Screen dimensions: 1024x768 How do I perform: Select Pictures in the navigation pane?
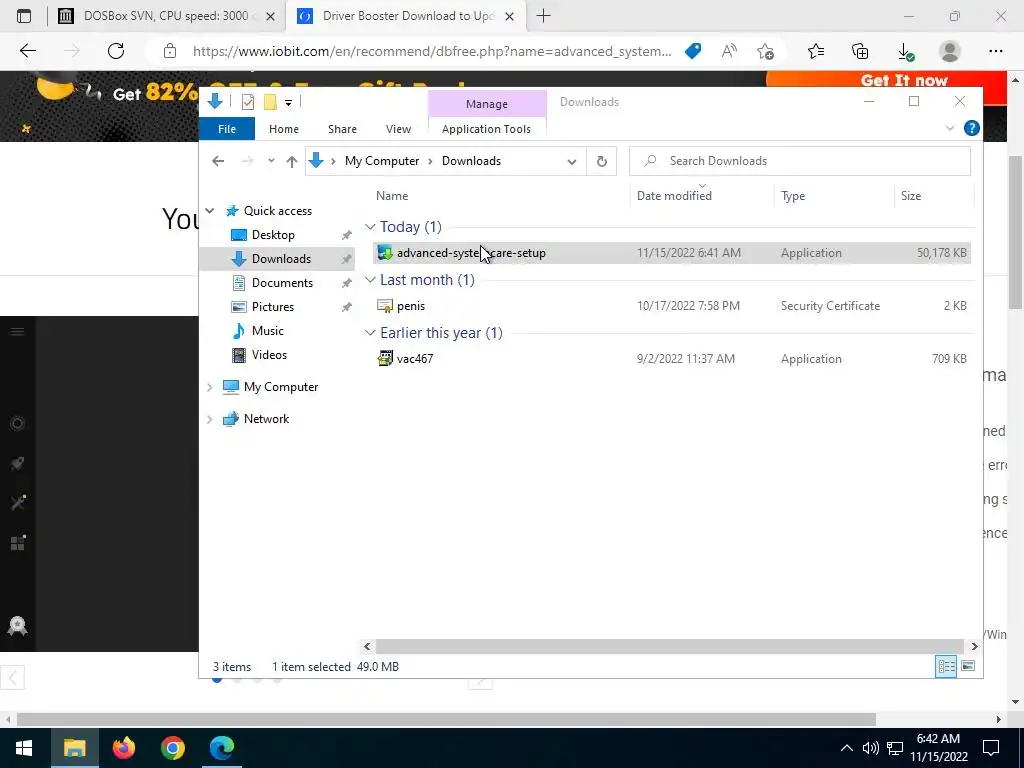point(272,307)
